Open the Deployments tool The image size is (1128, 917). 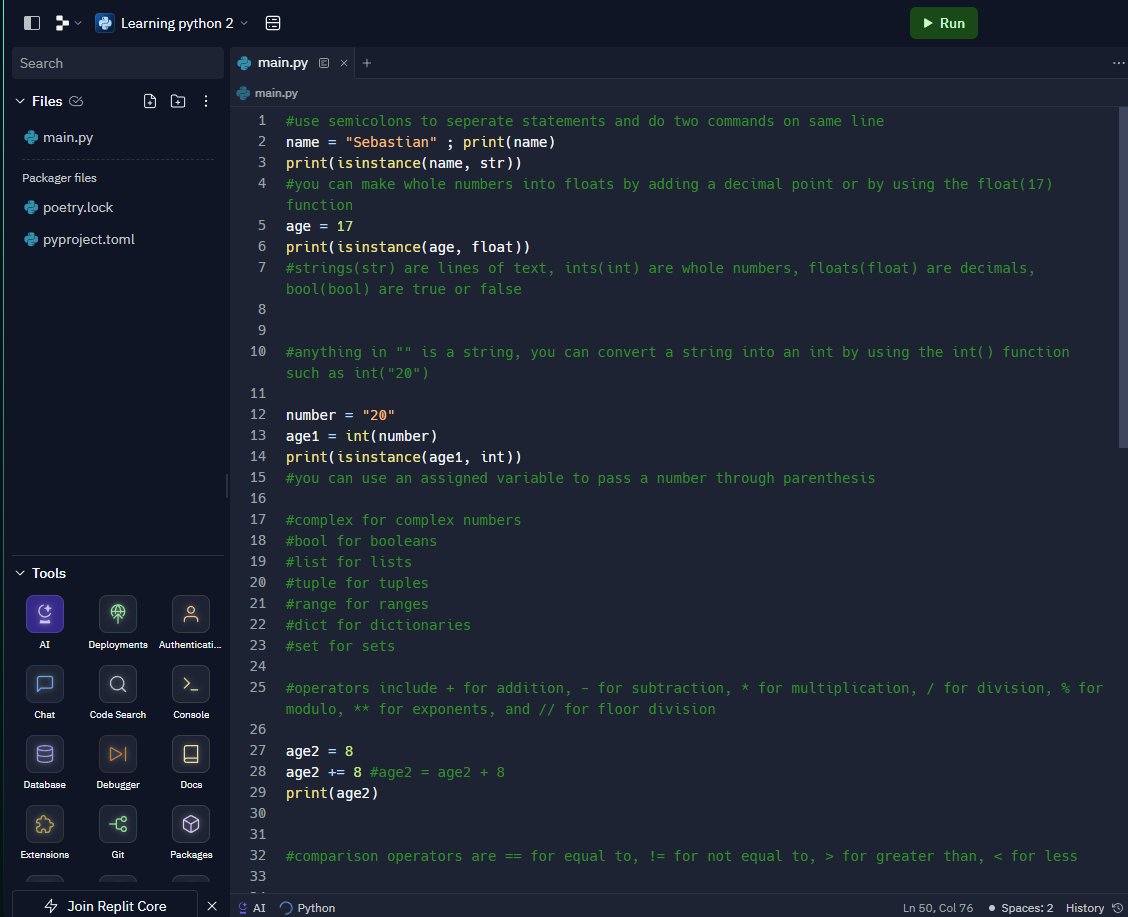[x=118, y=623]
